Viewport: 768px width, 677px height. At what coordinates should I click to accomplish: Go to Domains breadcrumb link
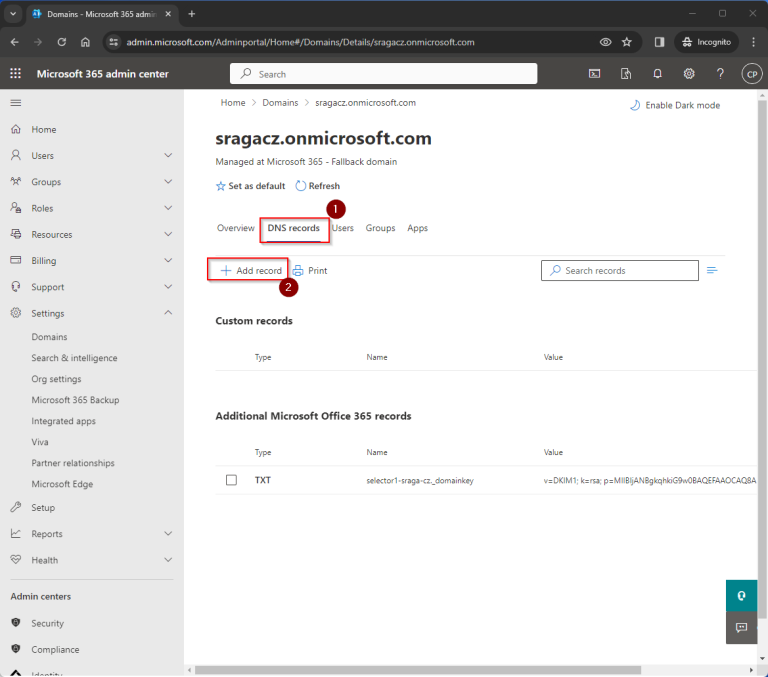point(280,103)
